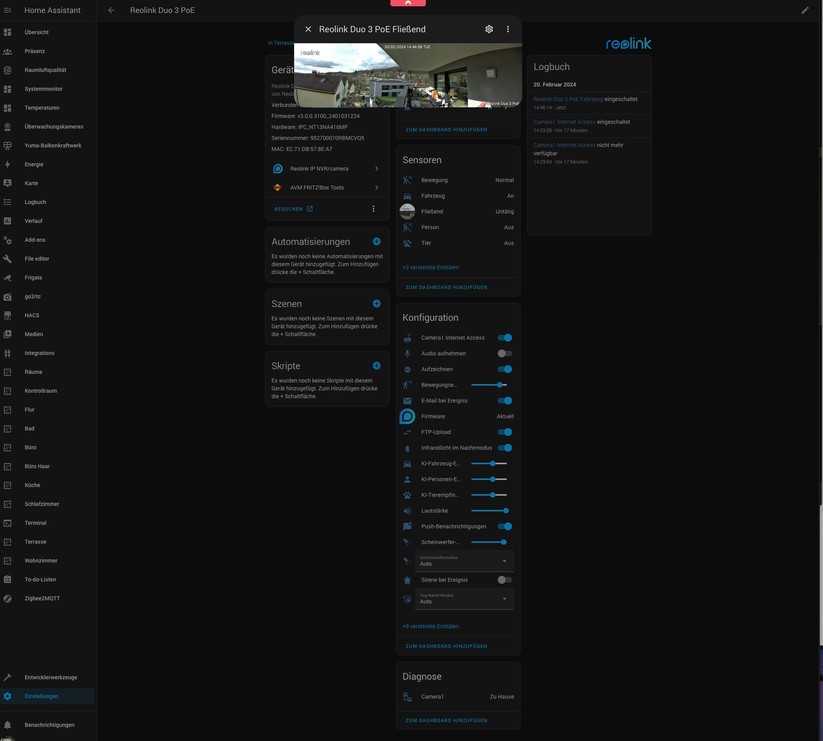Open three-dot menu in camera dialog header

[508, 29]
